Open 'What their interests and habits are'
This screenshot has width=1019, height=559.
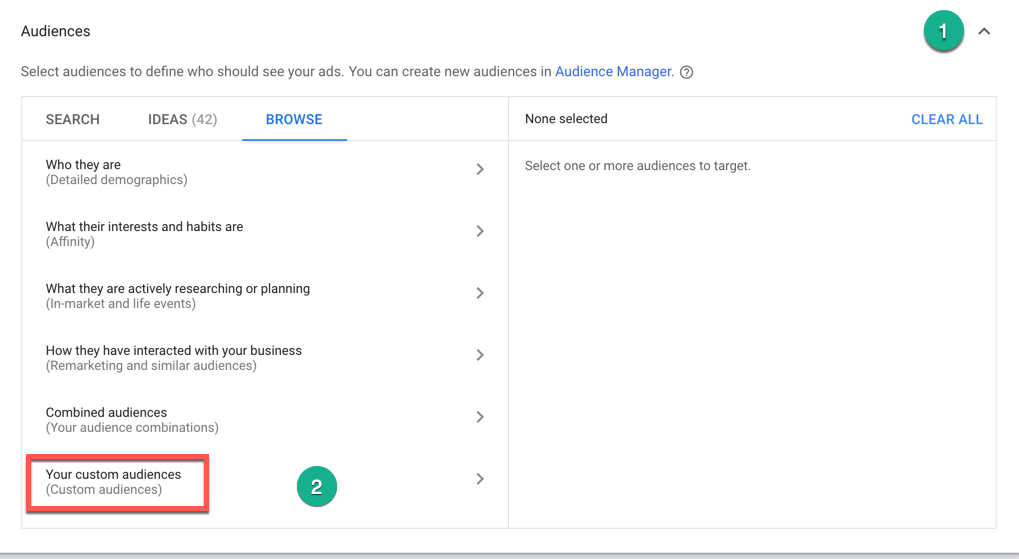(144, 227)
